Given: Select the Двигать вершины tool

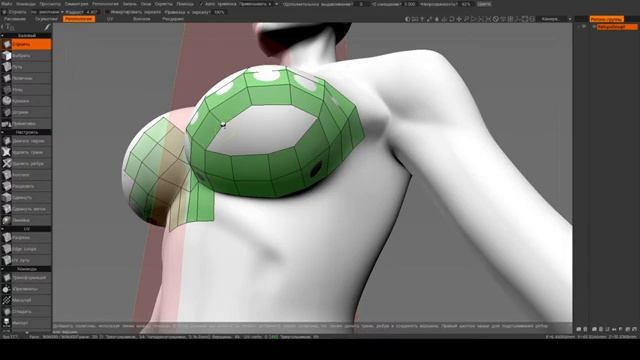Looking at the screenshot, I should pos(26,141).
